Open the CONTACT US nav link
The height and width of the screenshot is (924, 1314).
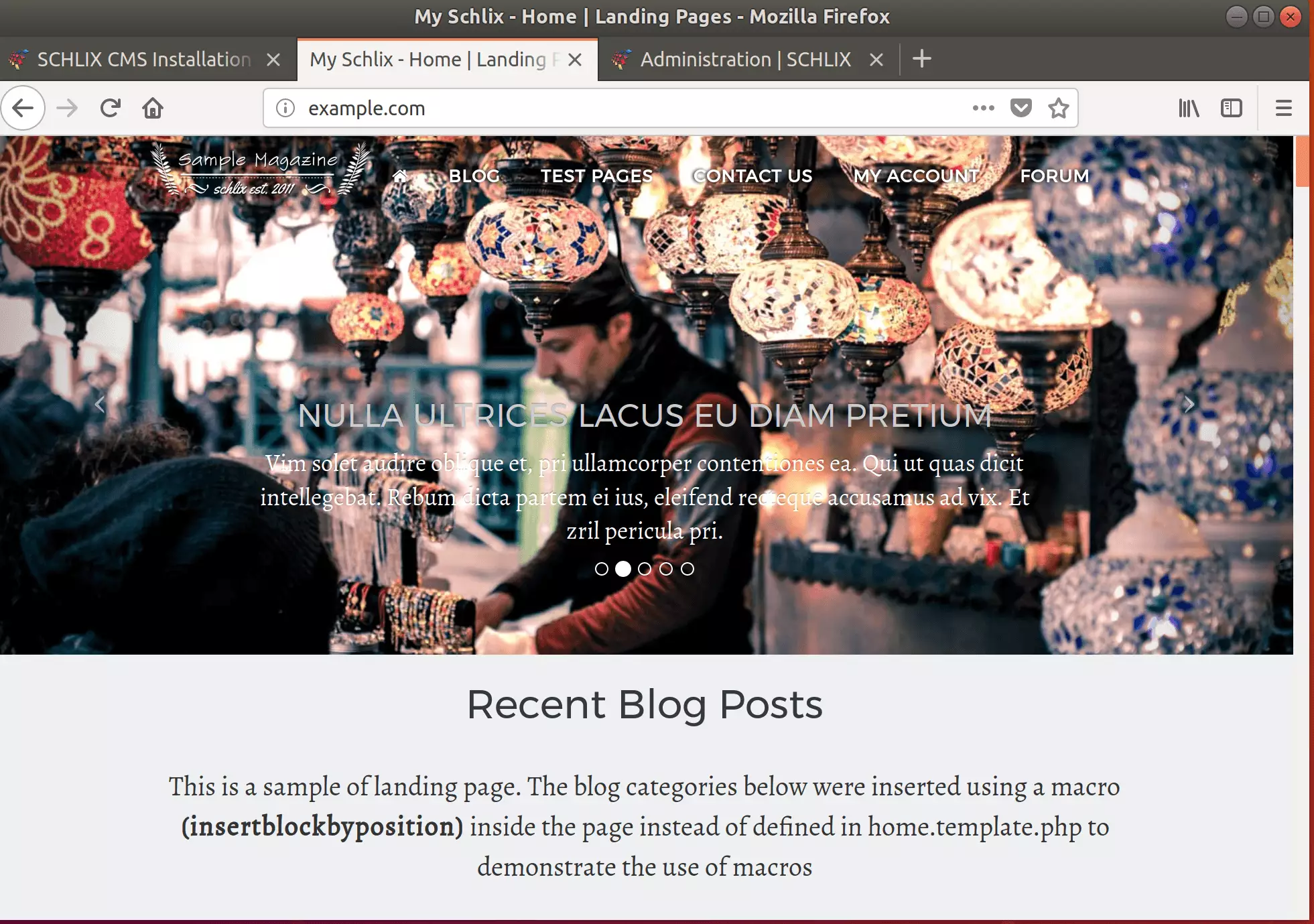[x=752, y=176]
